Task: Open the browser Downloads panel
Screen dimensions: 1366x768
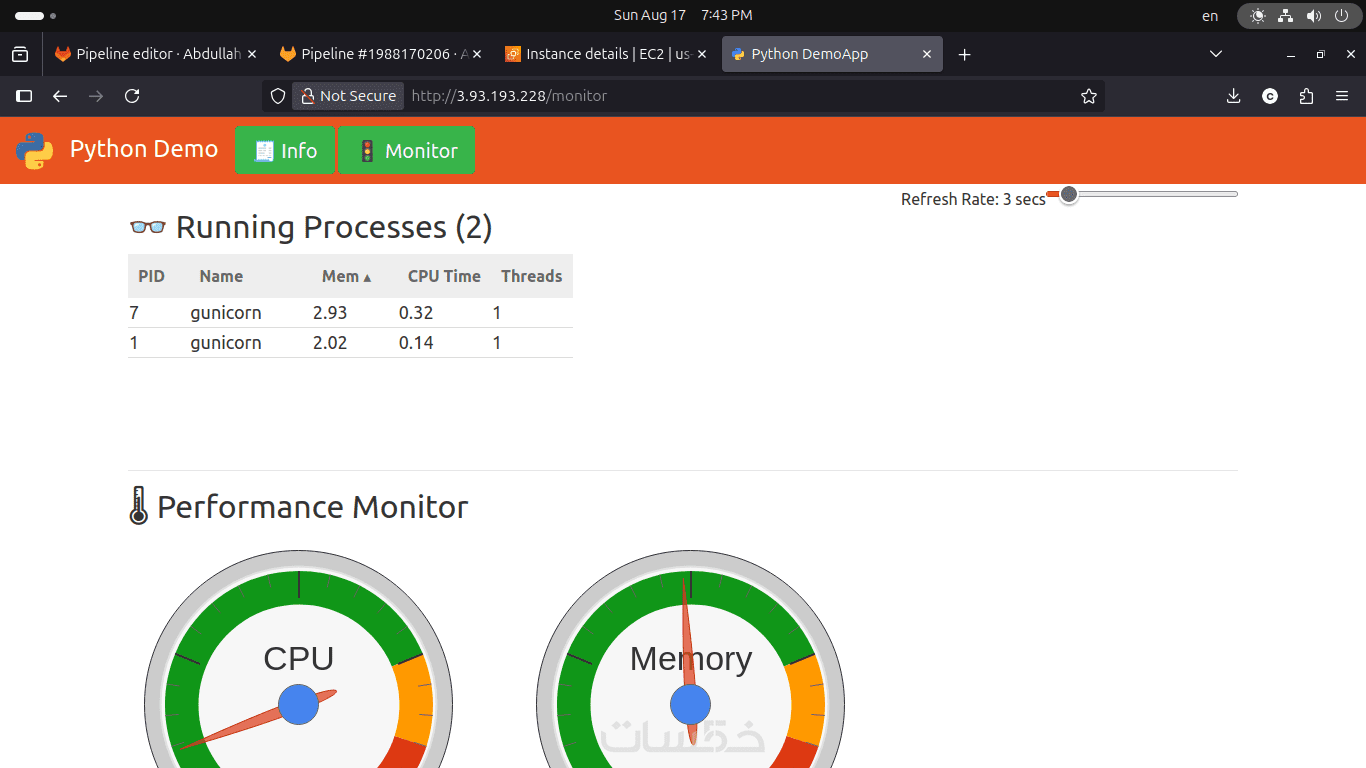Action: click(x=1234, y=96)
